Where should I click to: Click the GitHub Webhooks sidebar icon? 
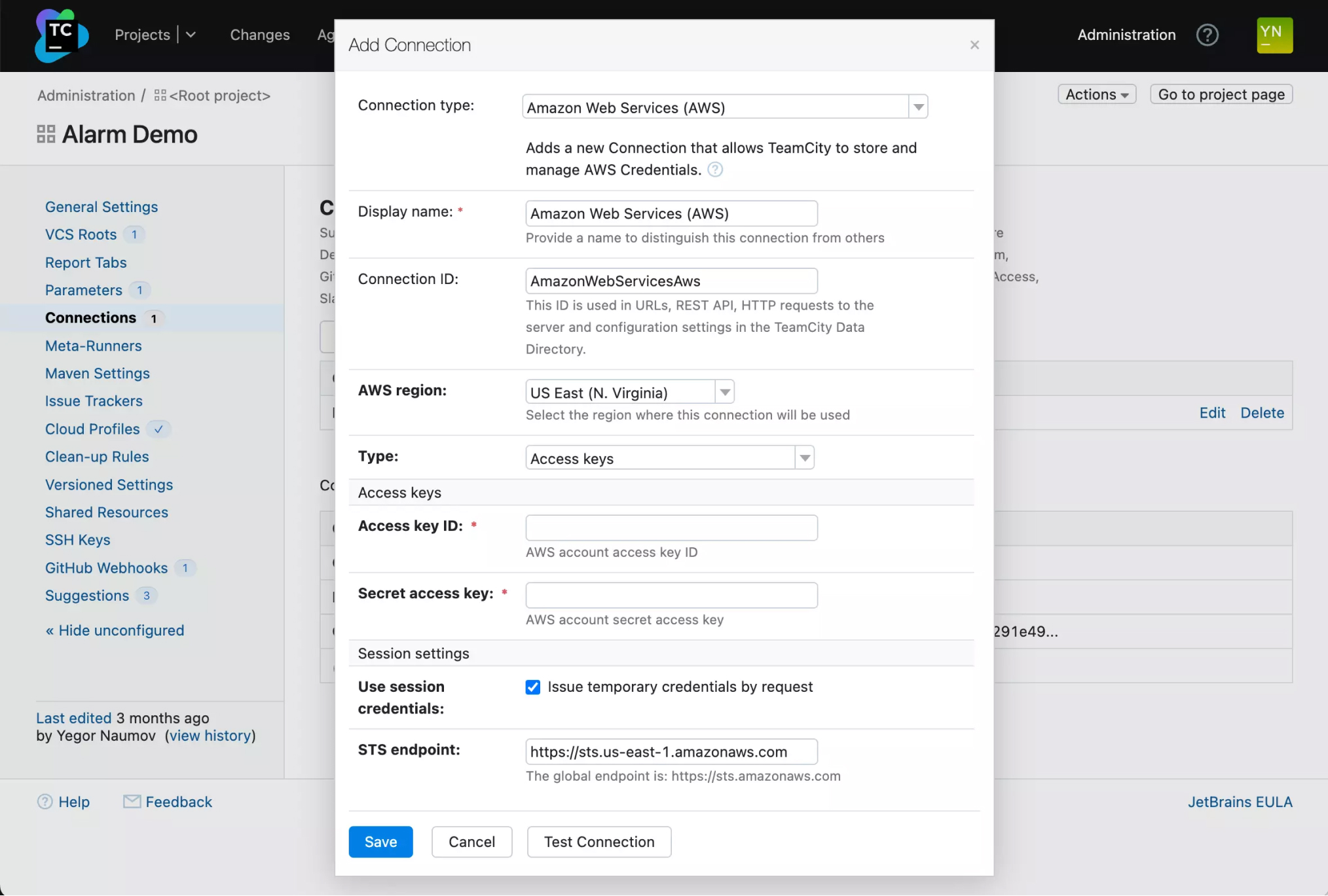(106, 568)
